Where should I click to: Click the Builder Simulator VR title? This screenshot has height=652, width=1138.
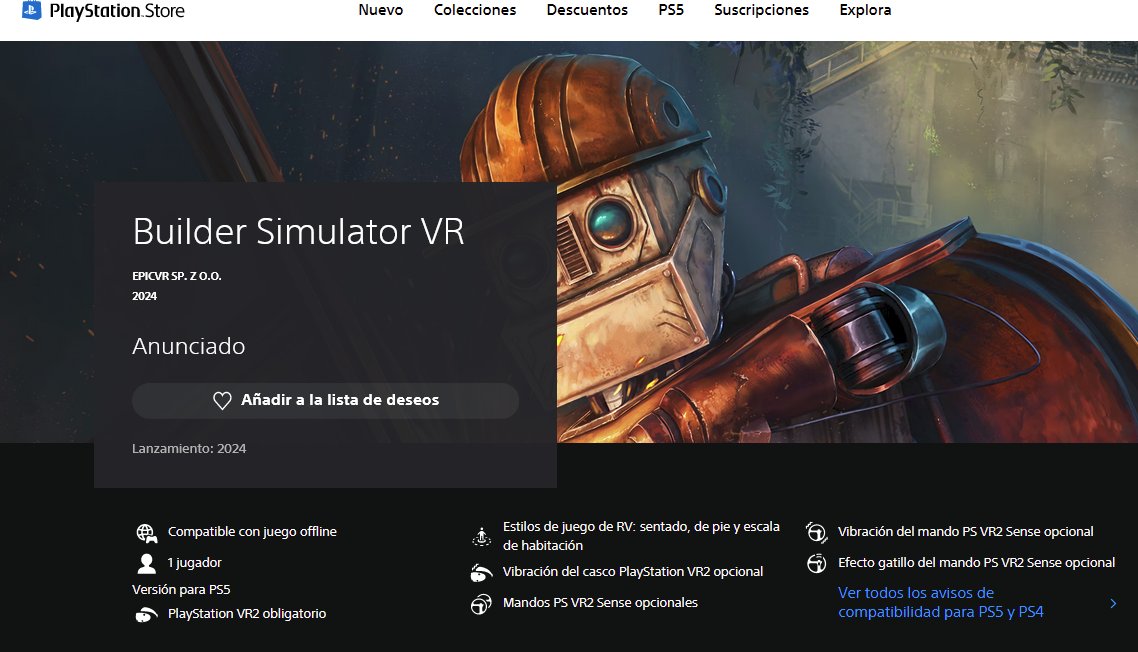[x=298, y=232]
